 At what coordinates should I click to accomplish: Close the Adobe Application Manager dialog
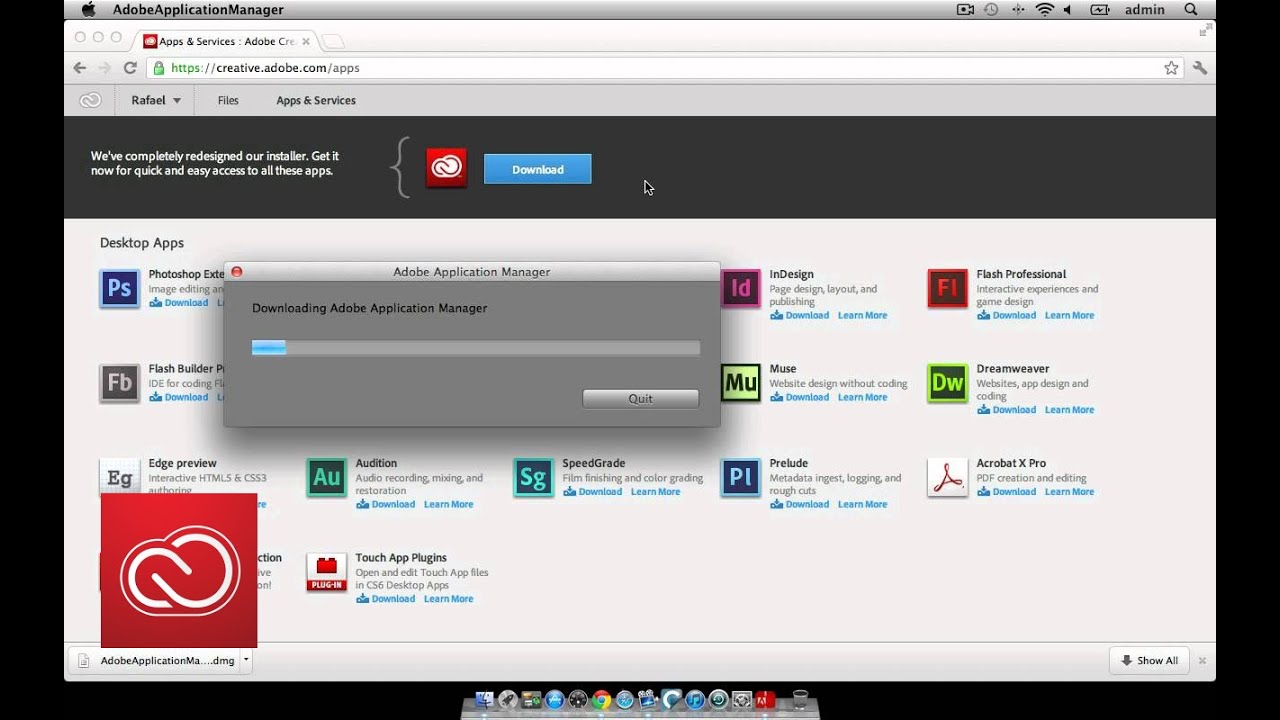click(x=236, y=272)
